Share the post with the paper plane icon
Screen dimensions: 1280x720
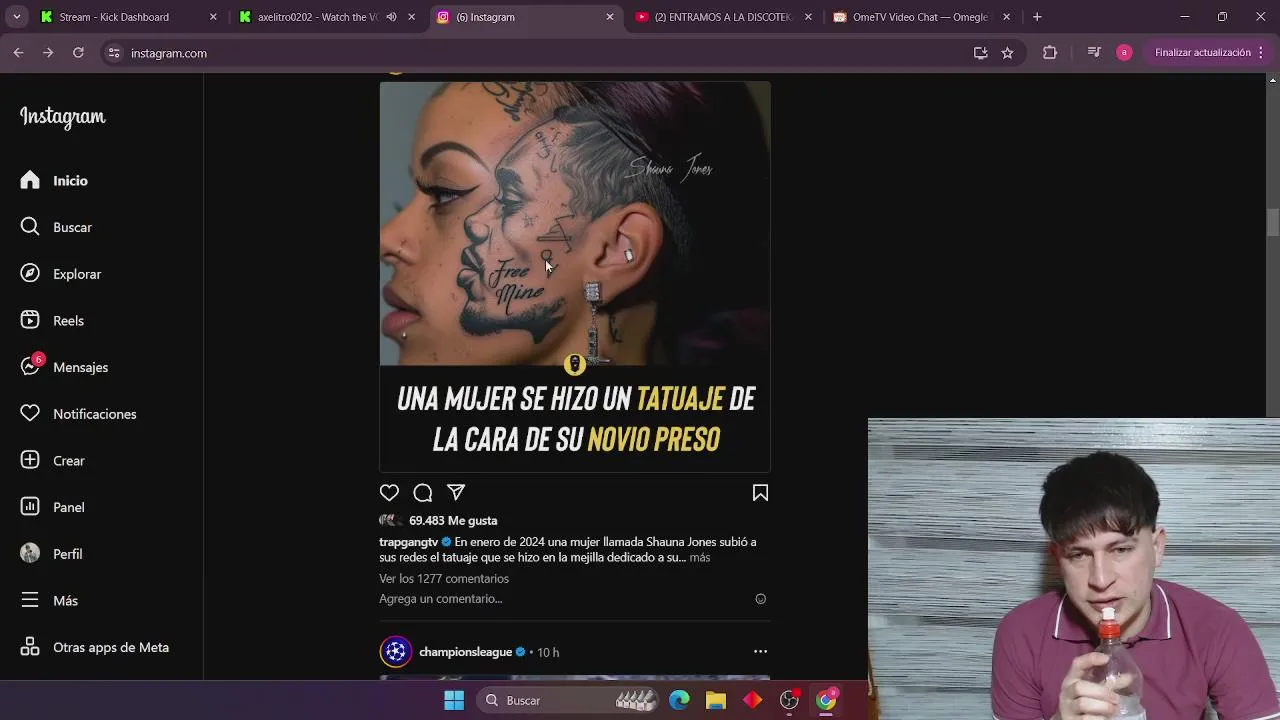tap(456, 492)
